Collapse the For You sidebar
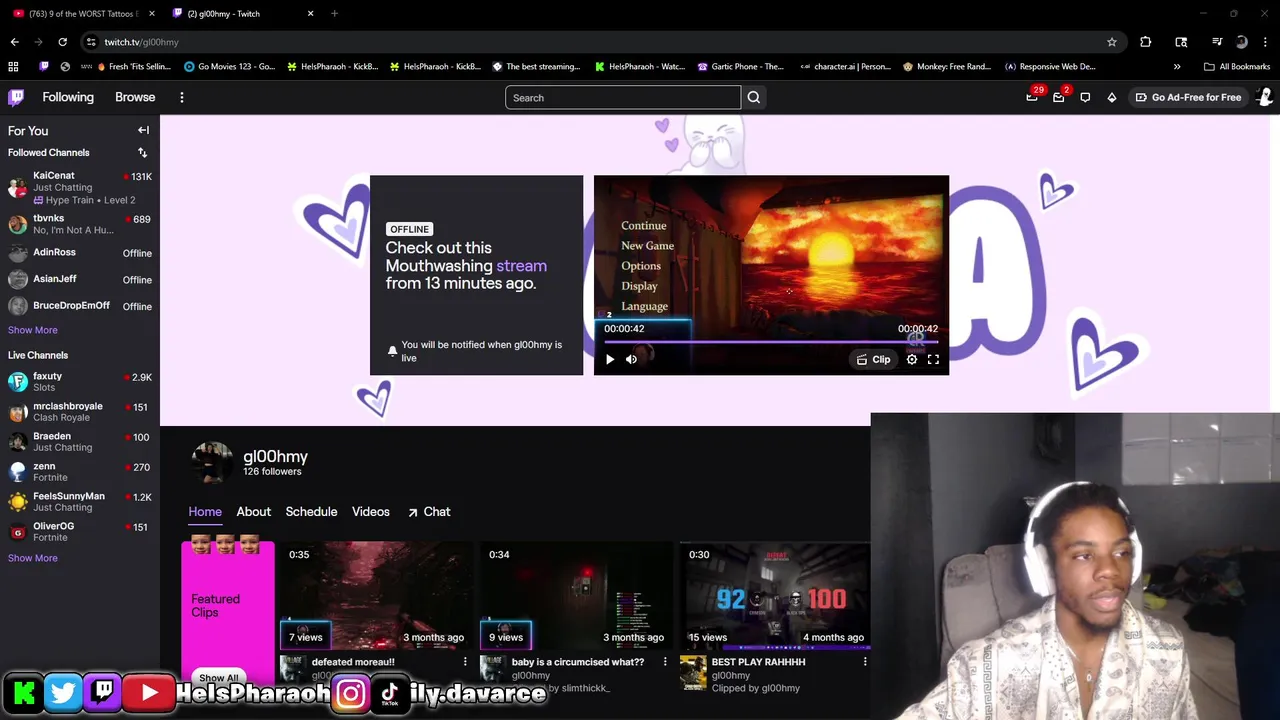This screenshot has height=720, width=1280. pyautogui.click(x=143, y=130)
